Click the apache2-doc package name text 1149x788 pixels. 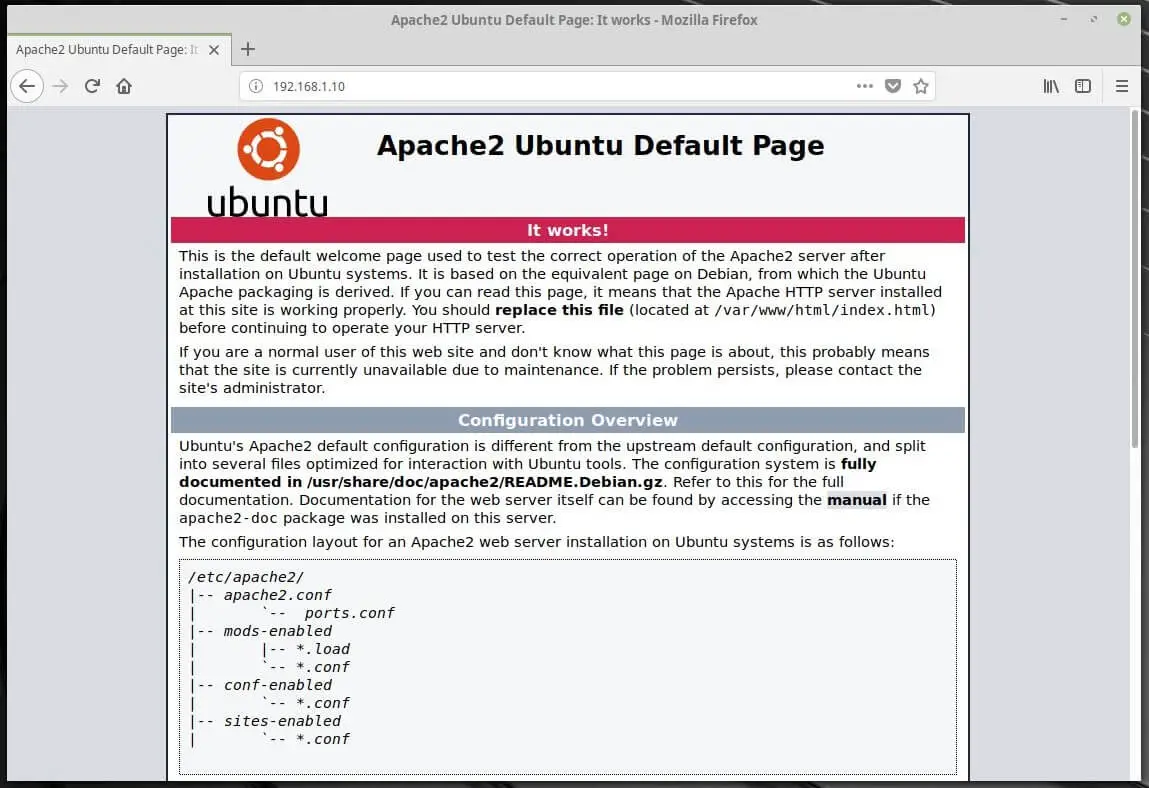point(229,518)
